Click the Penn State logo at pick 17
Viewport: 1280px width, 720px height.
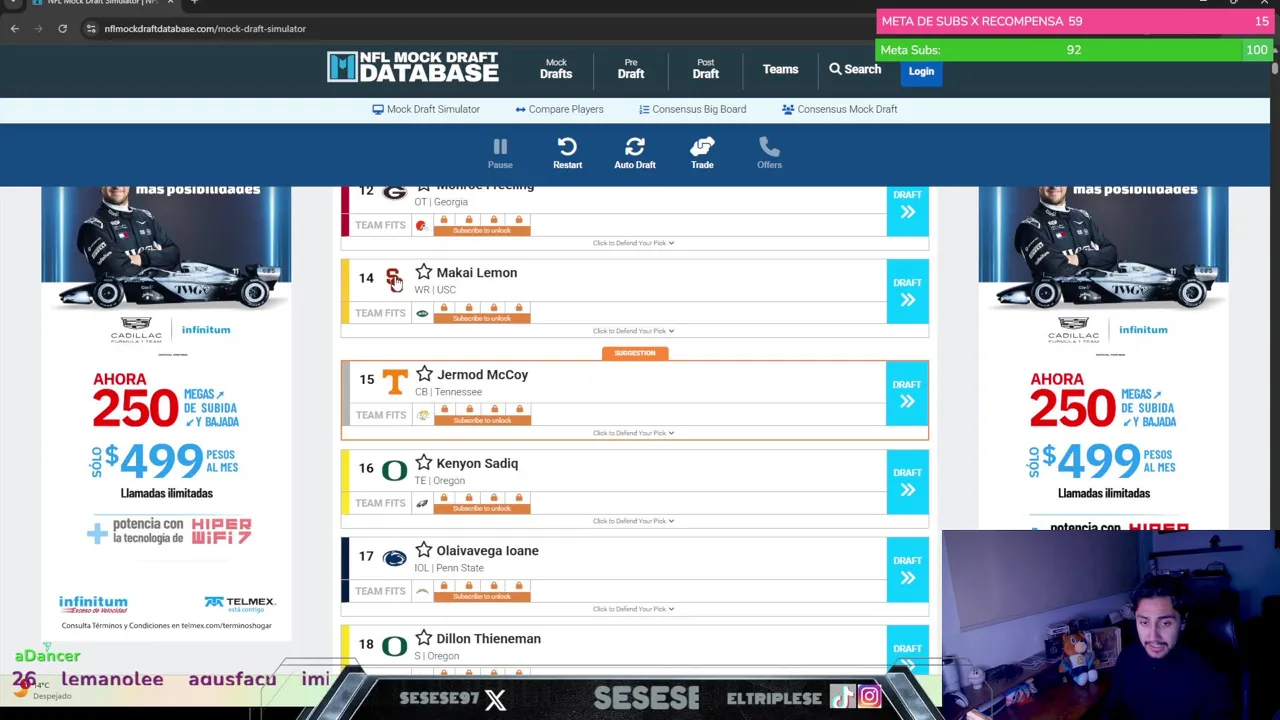pos(395,558)
